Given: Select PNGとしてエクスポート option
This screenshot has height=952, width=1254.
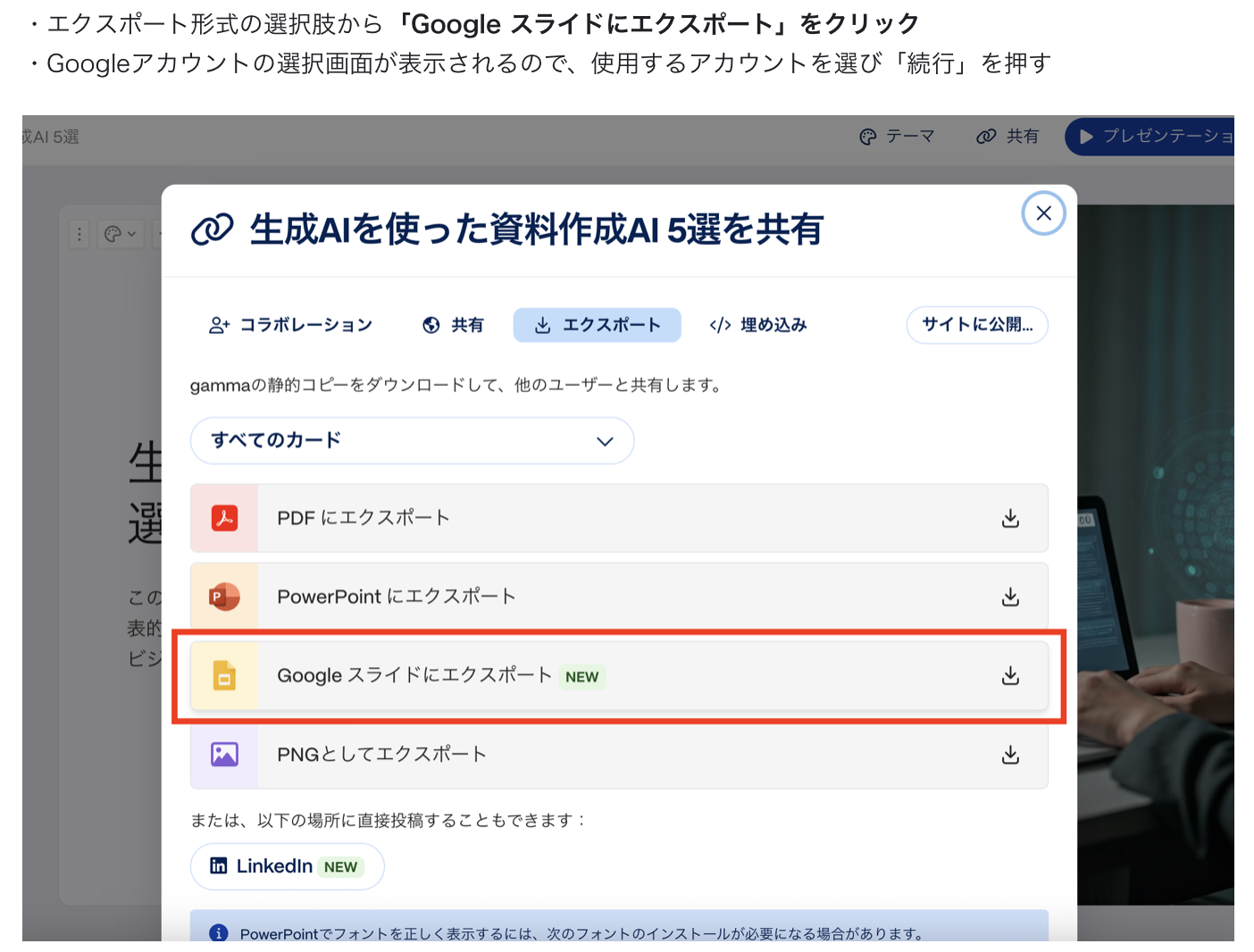Looking at the screenshot, I should pyautogui.click(x=619, y=755).
